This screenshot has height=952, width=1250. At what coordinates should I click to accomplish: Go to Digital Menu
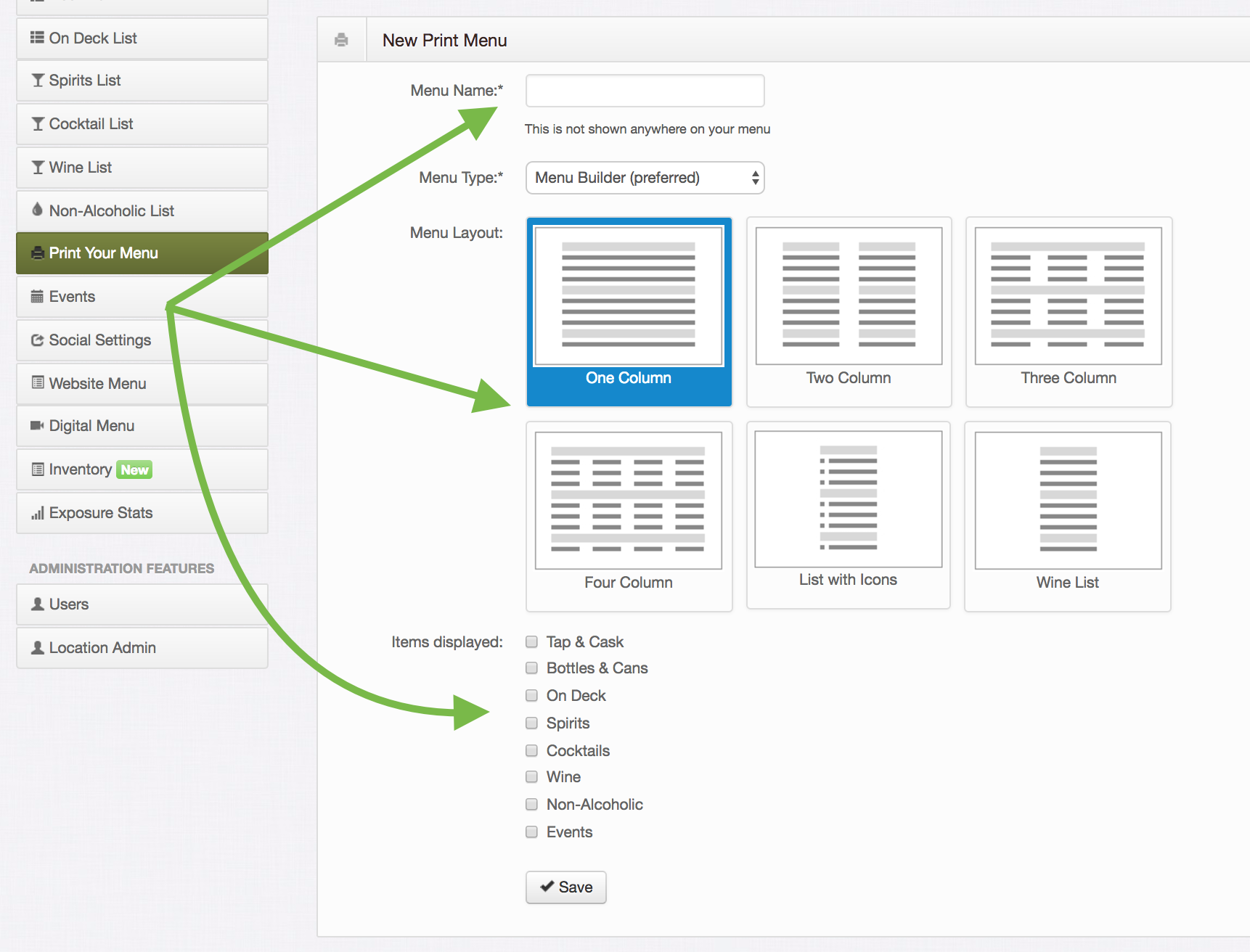[142, 426]
